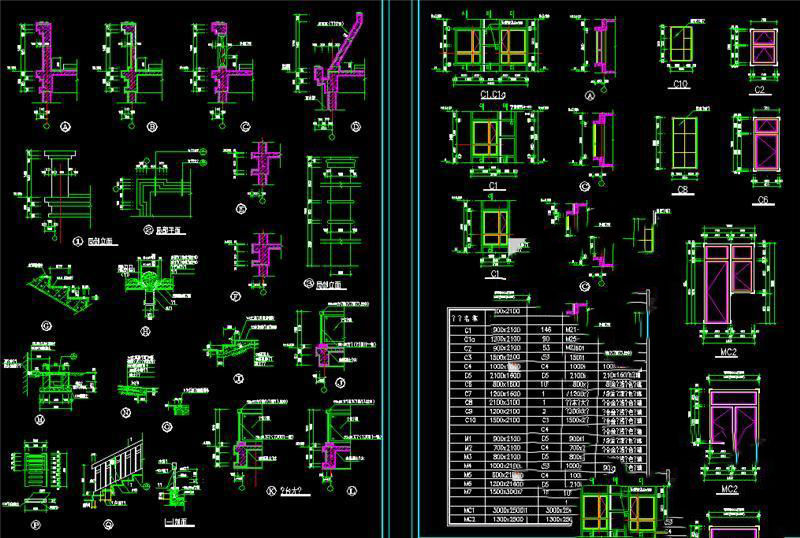Select the paired C1,C1a window elevation
800x538 pixels.
pyautogui.click(x=490, y=48)
